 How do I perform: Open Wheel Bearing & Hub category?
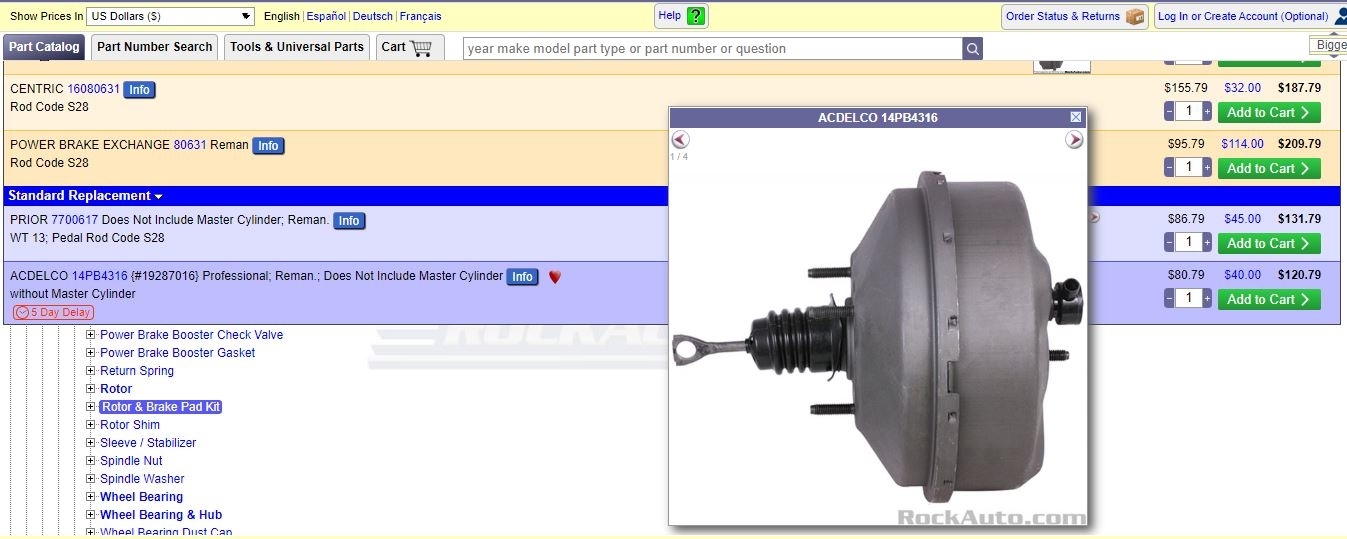(x=161, y=515)
